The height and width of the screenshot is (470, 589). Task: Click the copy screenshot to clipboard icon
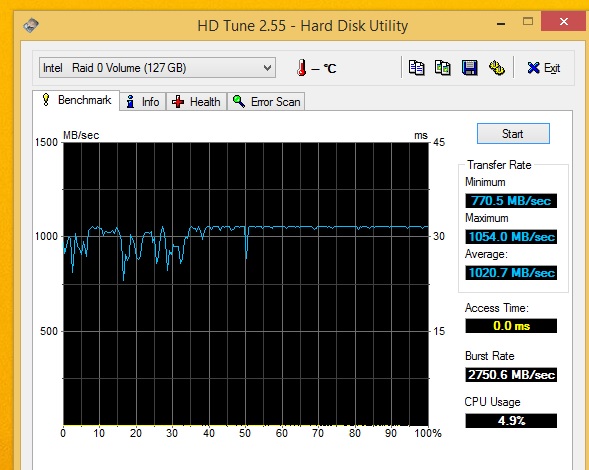(443, 68)
